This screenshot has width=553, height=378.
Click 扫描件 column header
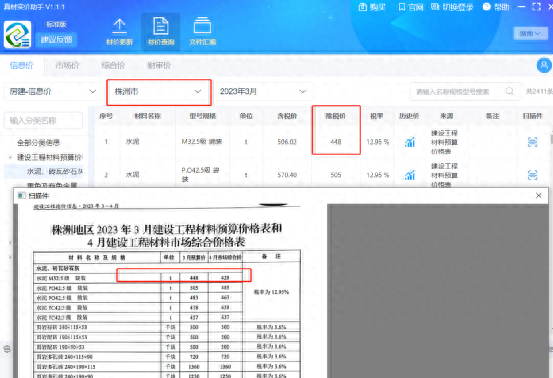533,116
